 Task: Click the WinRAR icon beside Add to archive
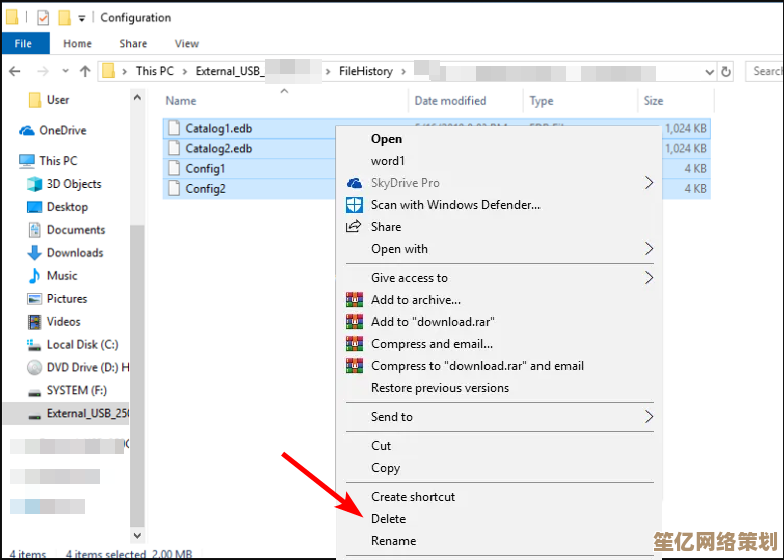point(354,300)
